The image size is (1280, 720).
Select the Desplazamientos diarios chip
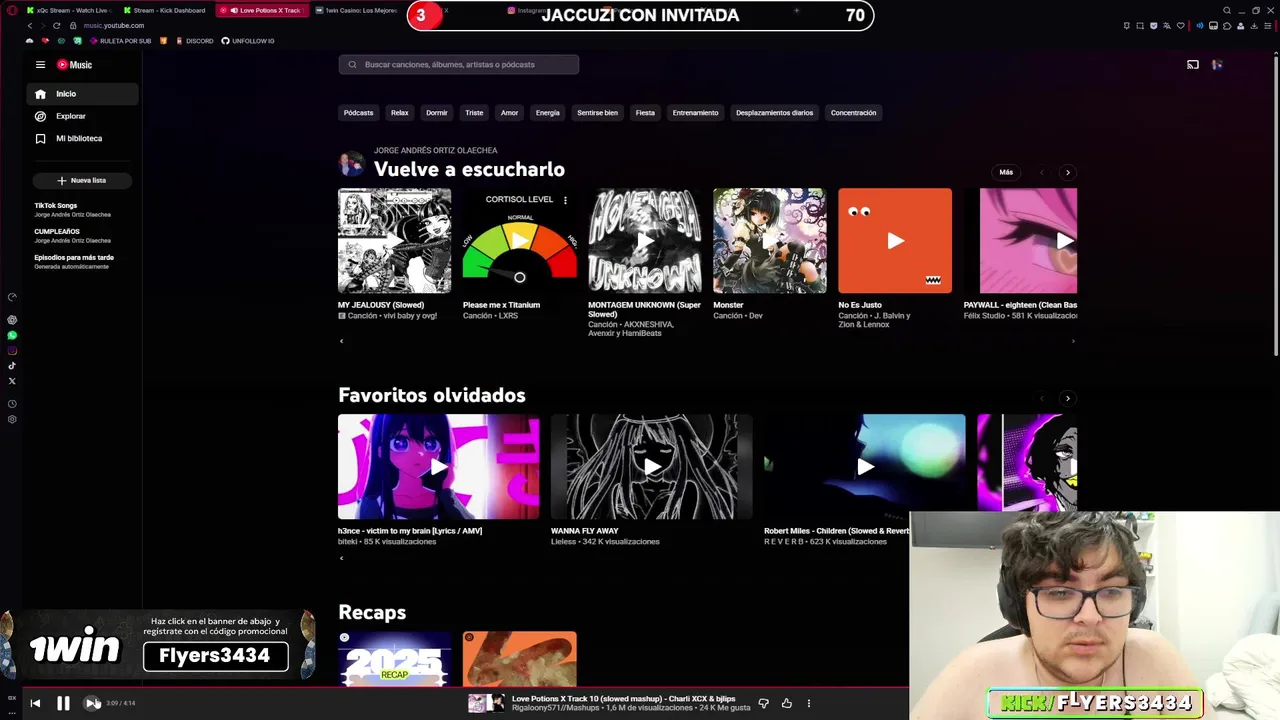(774, 113)
